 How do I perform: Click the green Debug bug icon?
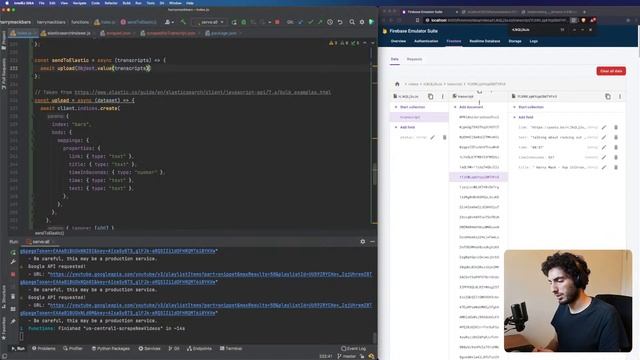(244, 22)
